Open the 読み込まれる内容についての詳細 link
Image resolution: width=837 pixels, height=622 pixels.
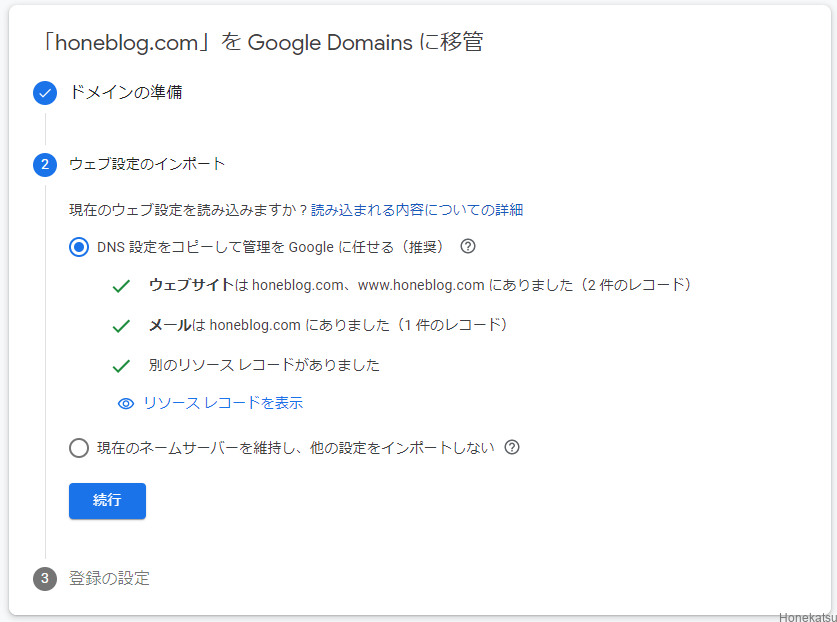tap(417, 210)
